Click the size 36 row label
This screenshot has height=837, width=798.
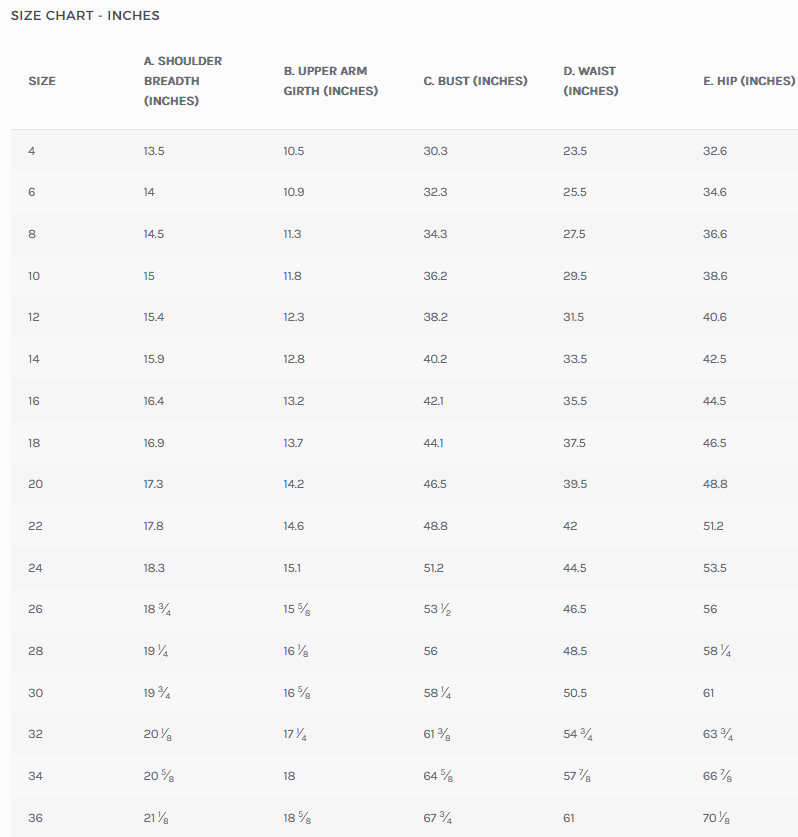coord(35,818)
